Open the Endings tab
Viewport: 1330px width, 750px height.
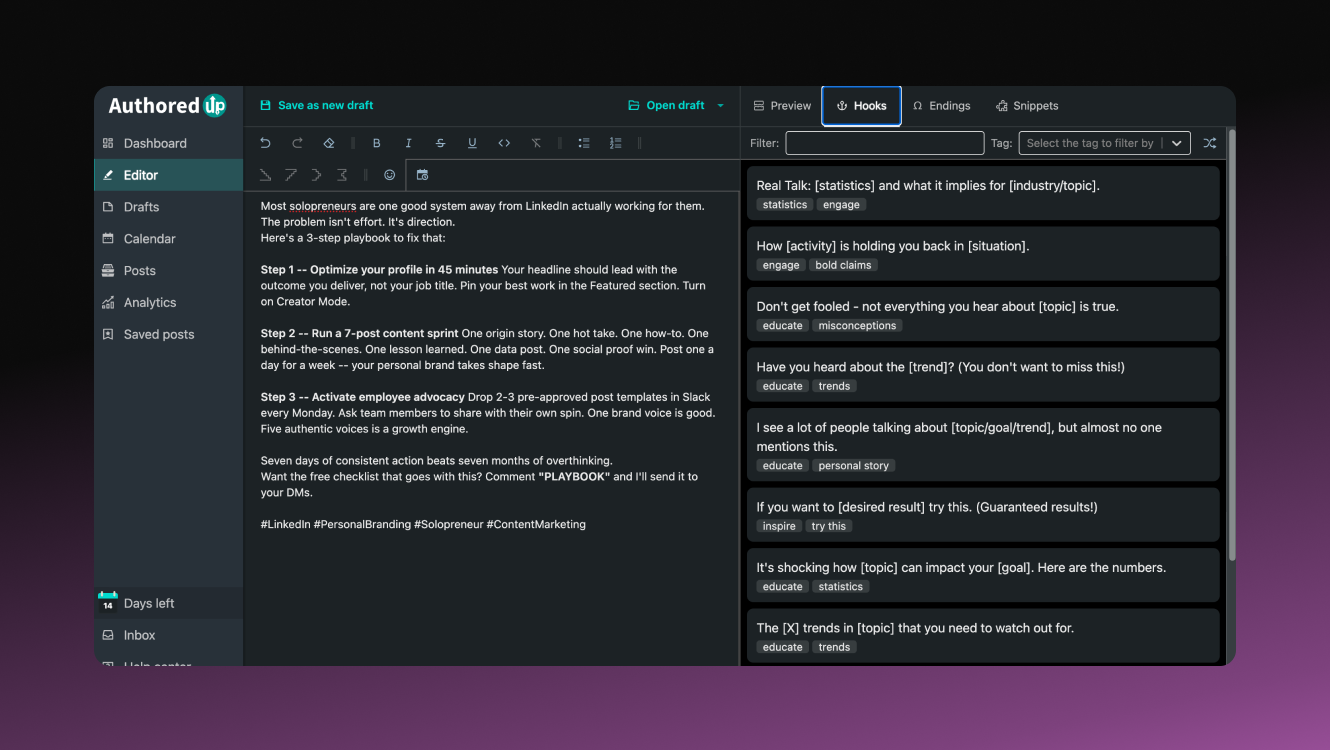pos(941,106)
